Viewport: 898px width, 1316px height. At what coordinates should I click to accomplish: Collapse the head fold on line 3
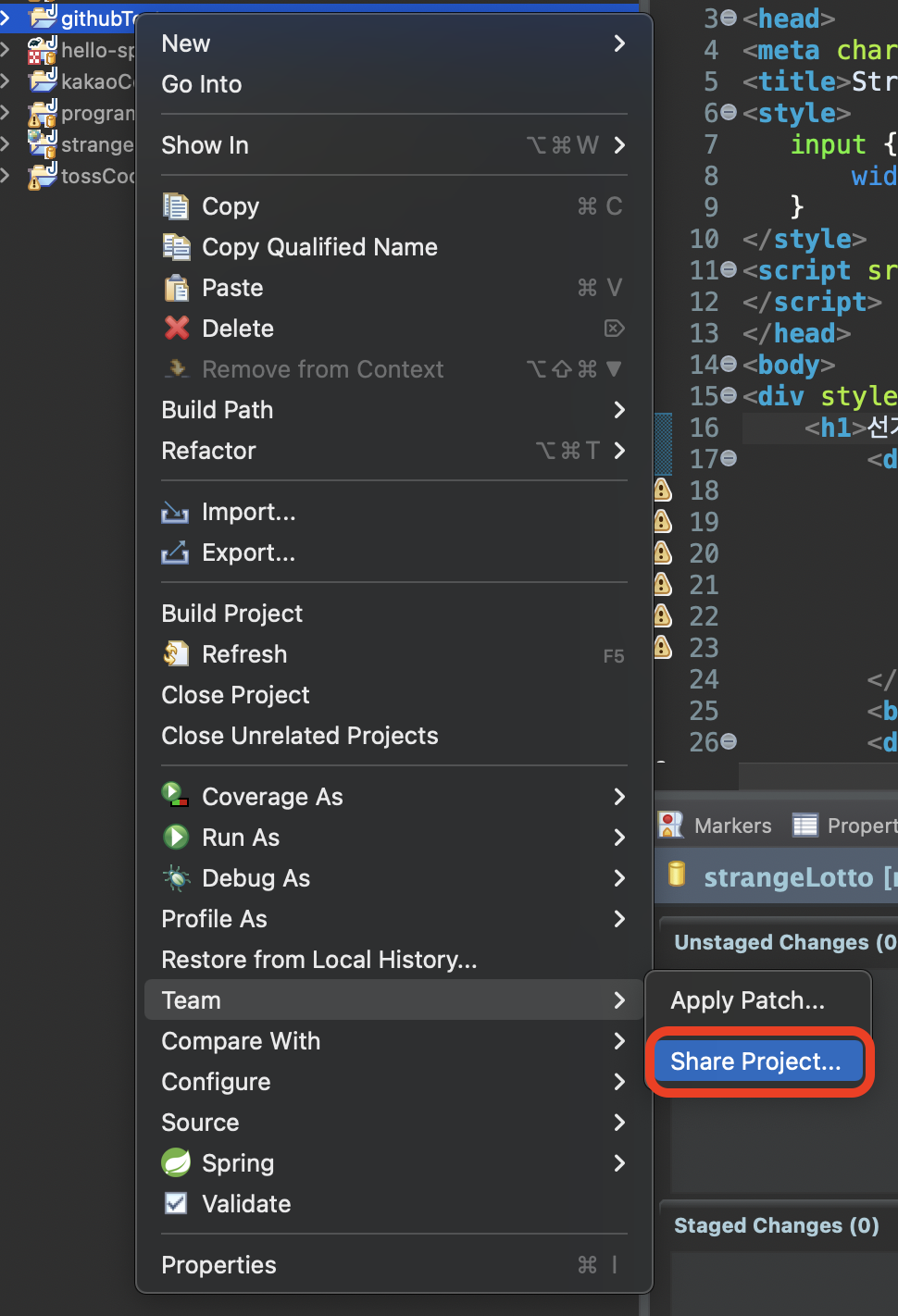[x=729, y=19]
